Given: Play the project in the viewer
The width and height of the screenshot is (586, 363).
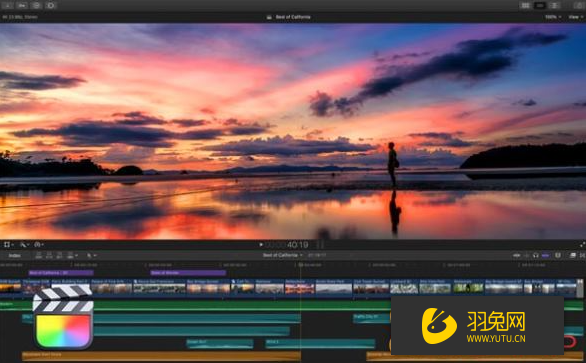Looking at the screenshot, I should coord(261,245).
